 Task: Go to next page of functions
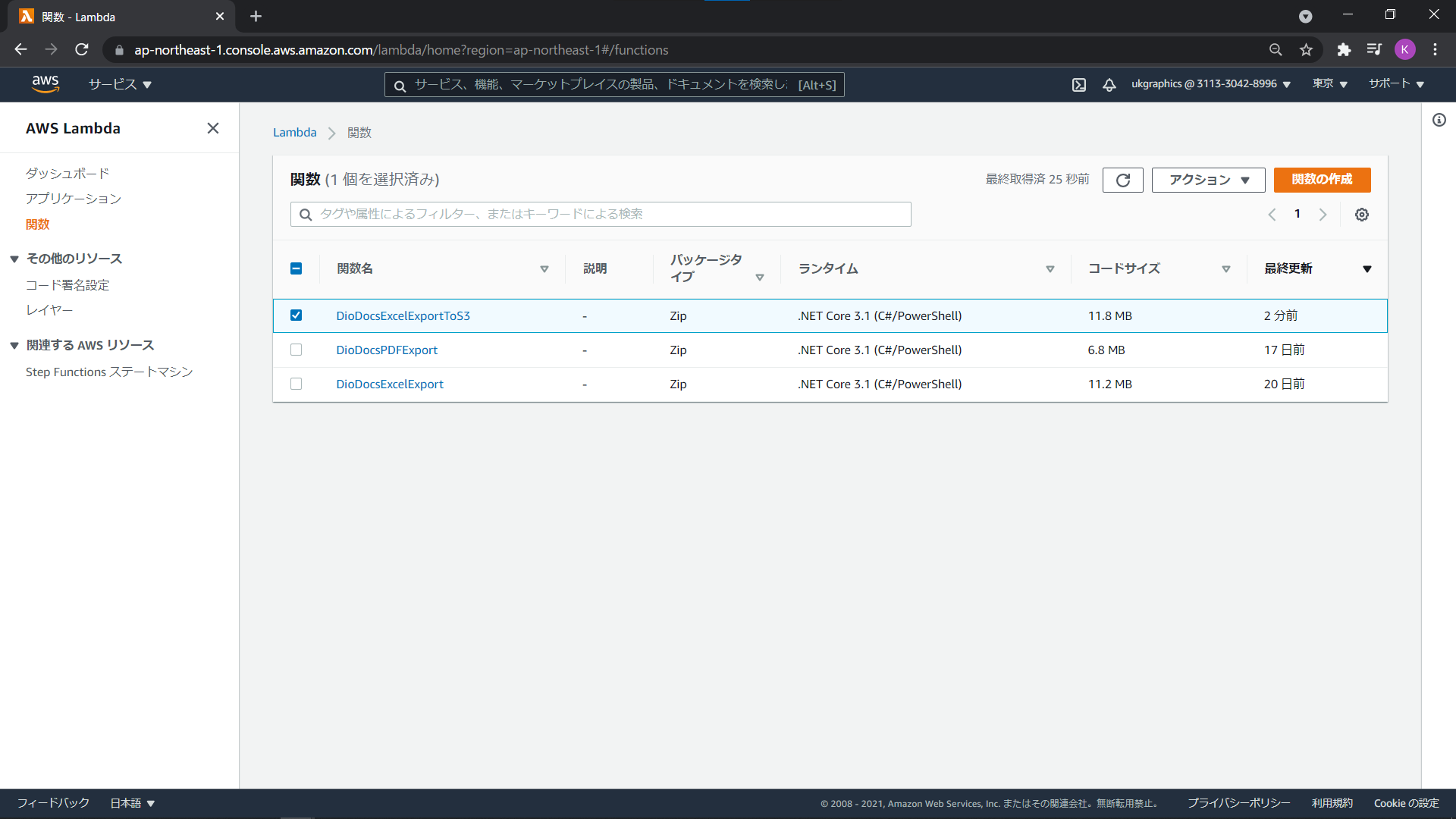click(x=1323, y=215)
